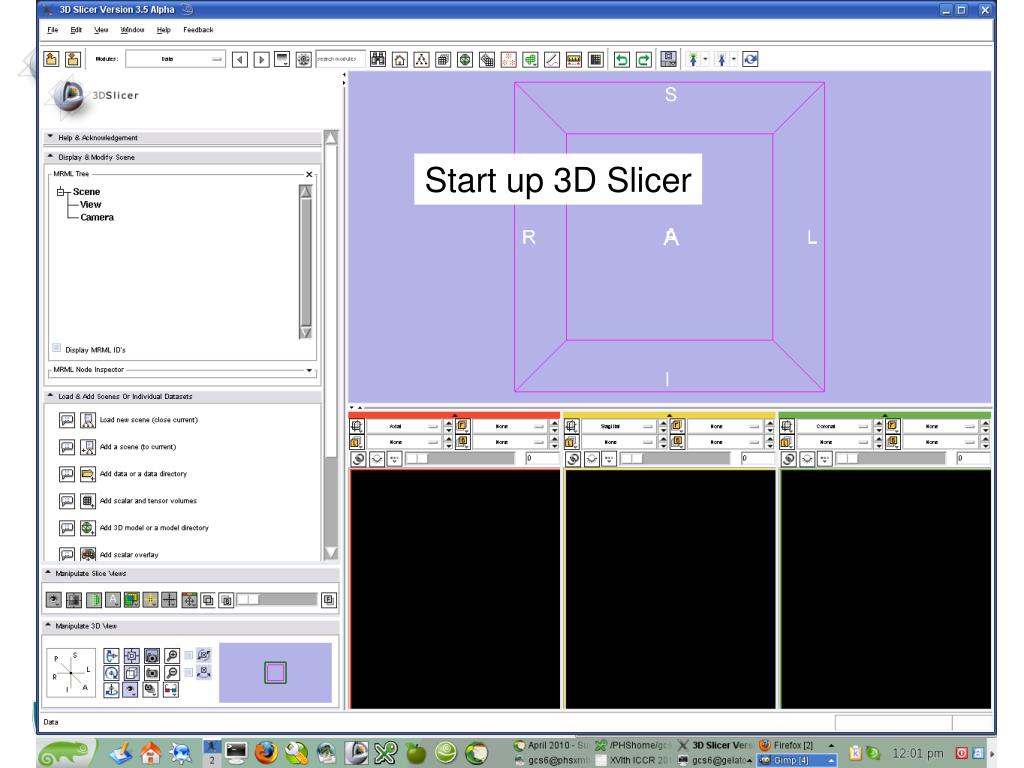Click the ruler measurement toolbar icon

pos(573,59)
